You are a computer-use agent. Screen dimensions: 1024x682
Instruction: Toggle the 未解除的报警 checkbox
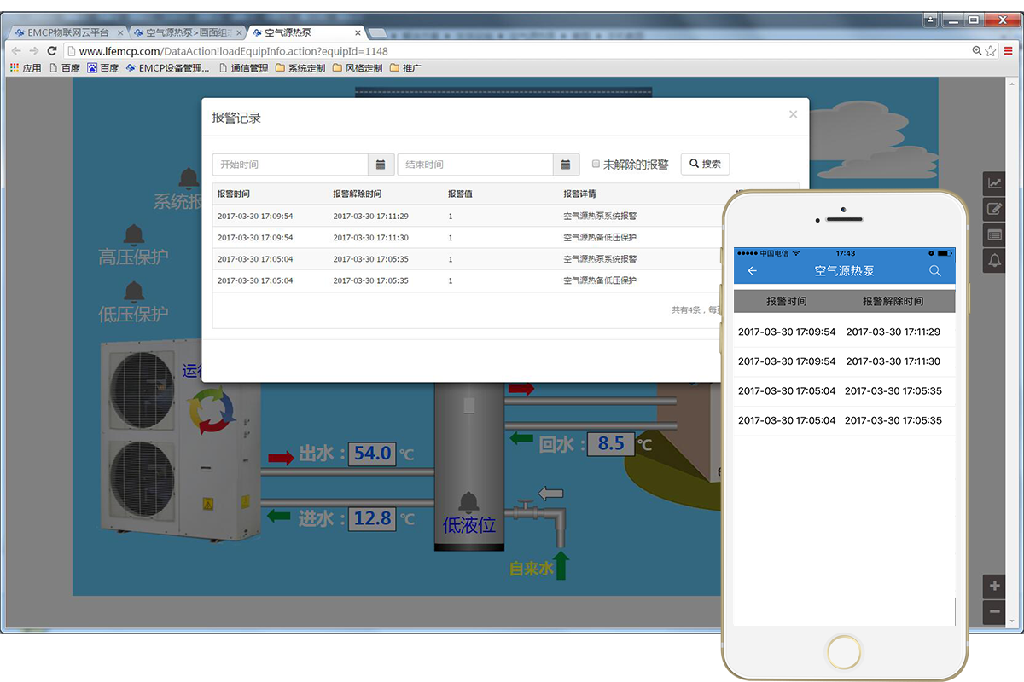pos(596,163)
